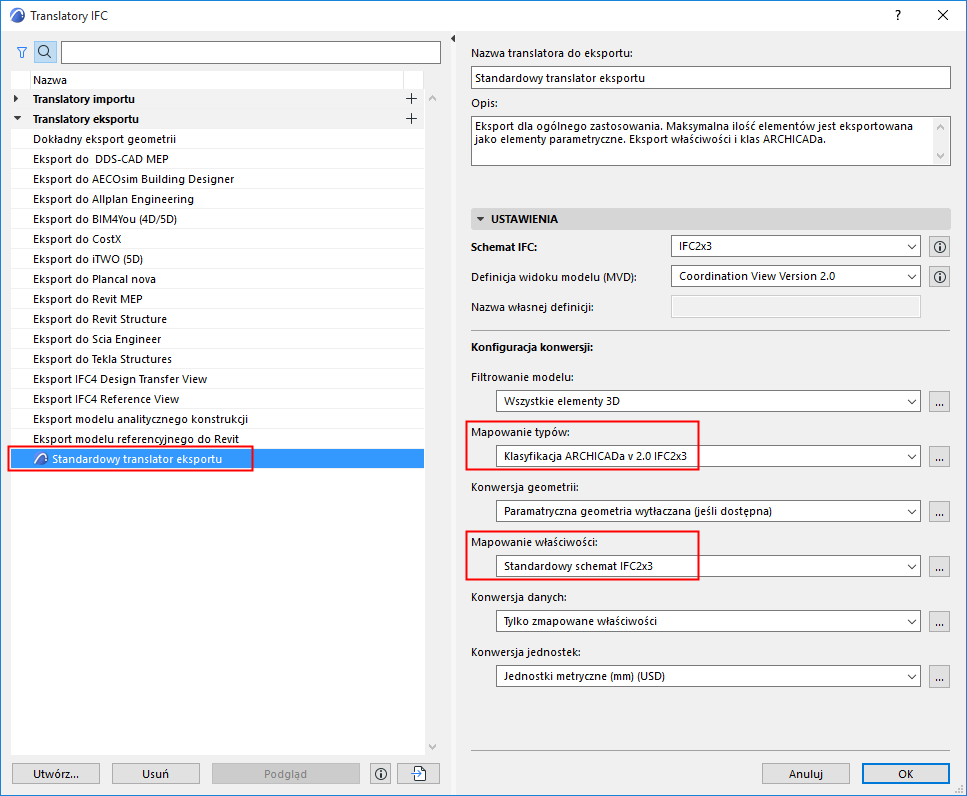Select Eksport IFC4 Reference View

(x=217, y=400)
